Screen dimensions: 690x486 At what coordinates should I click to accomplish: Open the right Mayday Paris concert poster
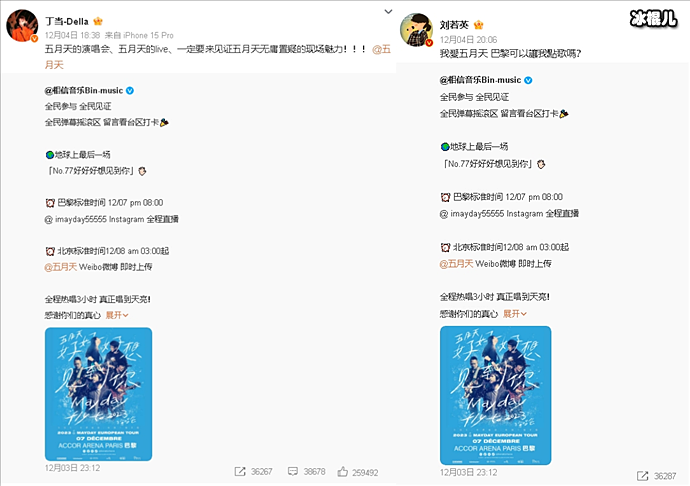tap(495, 395)
